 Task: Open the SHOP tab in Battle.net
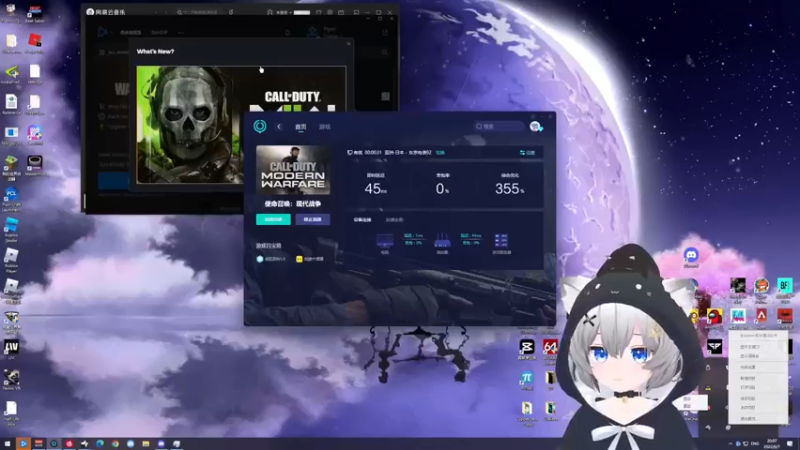click(x=159, y=33)
